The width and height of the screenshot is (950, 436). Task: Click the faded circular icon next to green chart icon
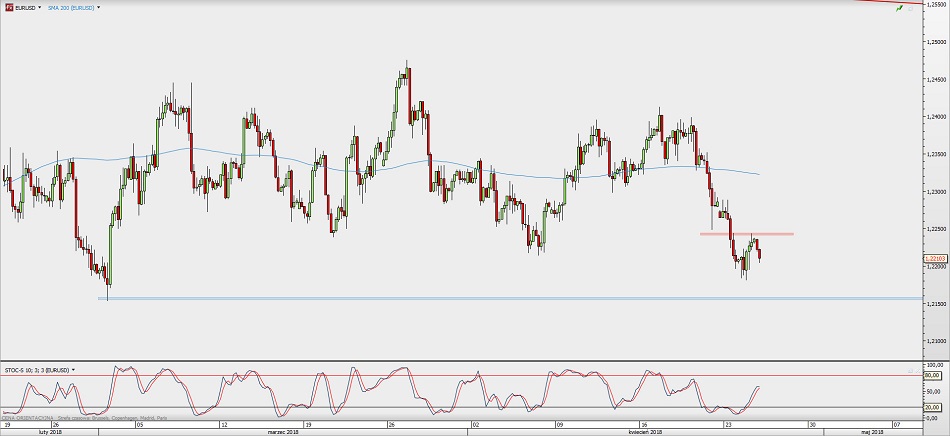[x=911, y=8]
